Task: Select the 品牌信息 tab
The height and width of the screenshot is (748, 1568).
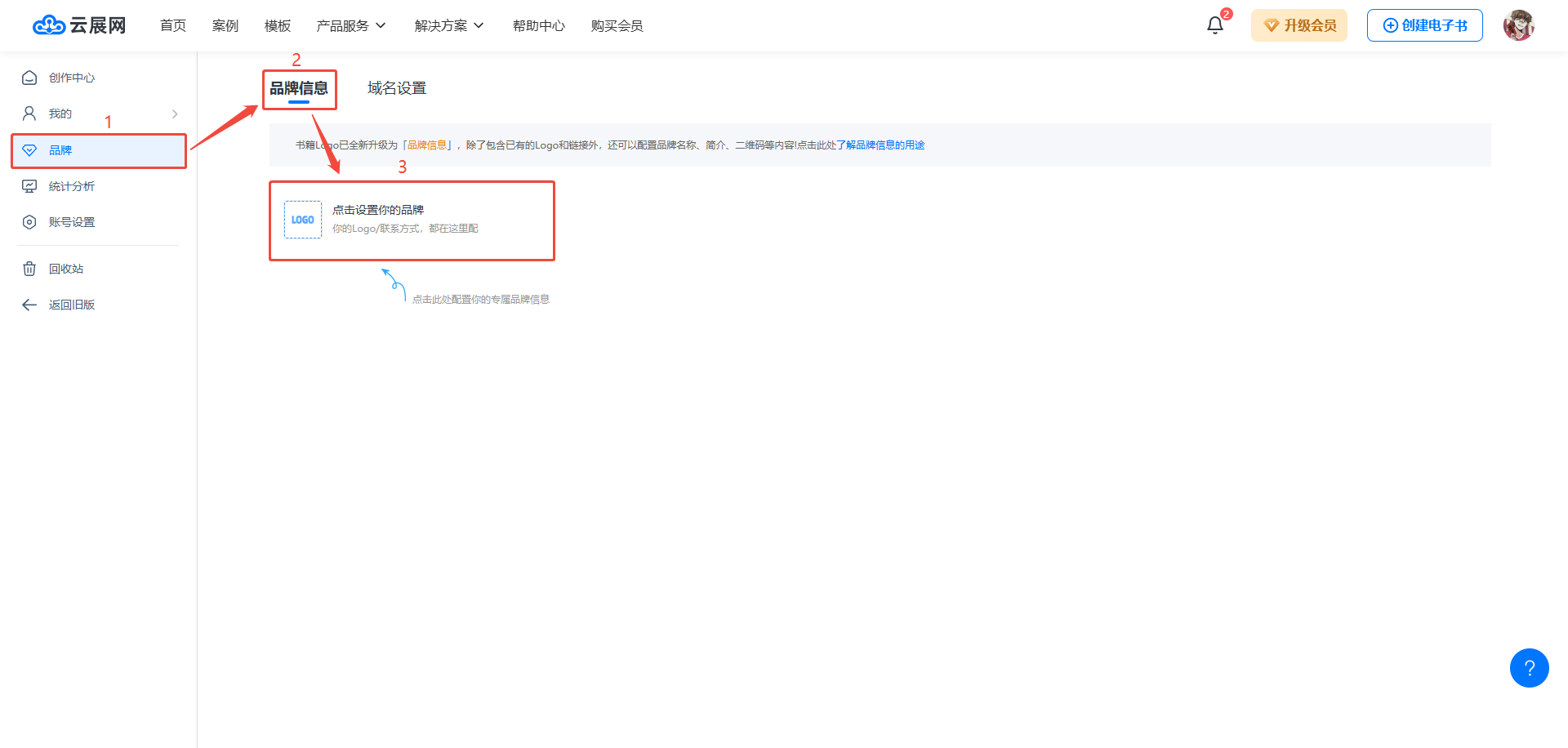Action: [299, 88]
